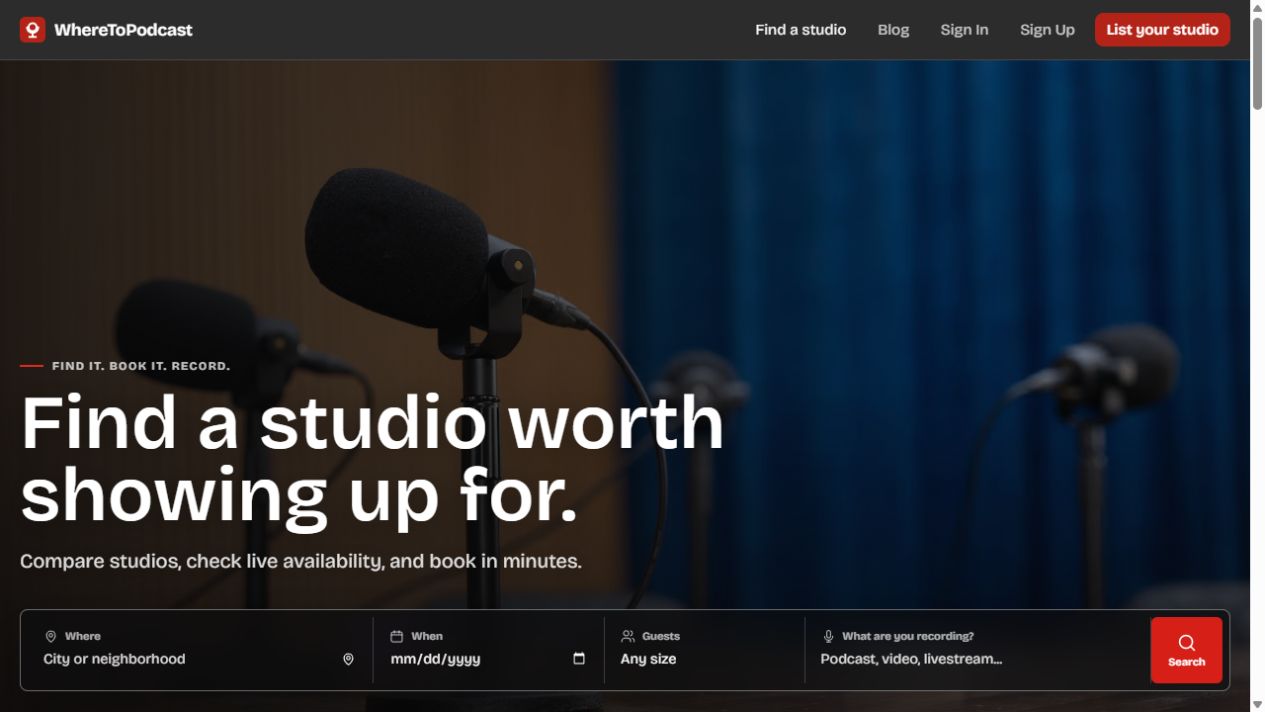Image resolution: width=1265 pixels, height=712 pixels.
Task: Go to the Blog page
Action: click(893, 30)
